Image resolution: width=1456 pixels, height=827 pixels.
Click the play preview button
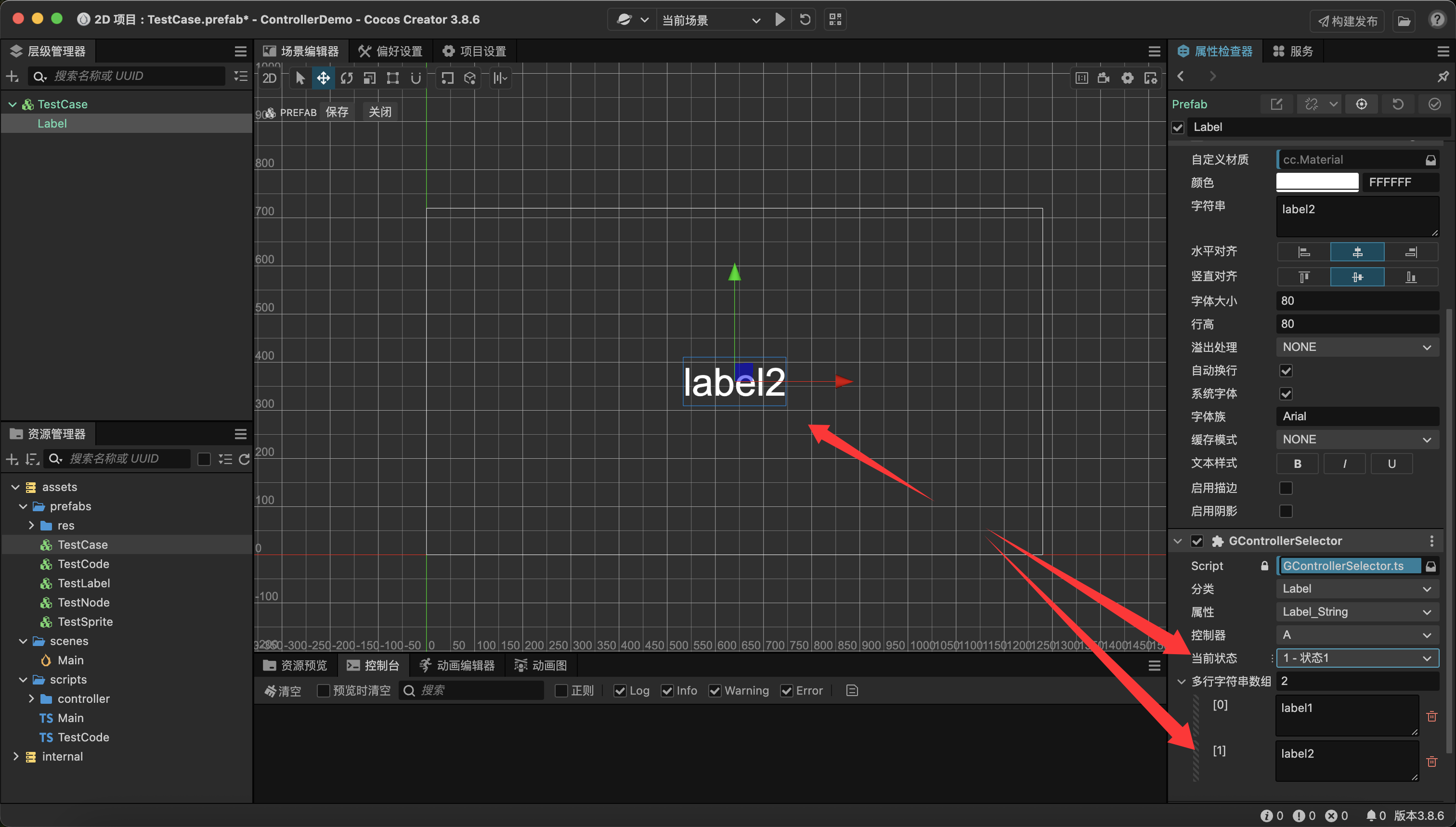pyautogui.click(x=780, y=20)
